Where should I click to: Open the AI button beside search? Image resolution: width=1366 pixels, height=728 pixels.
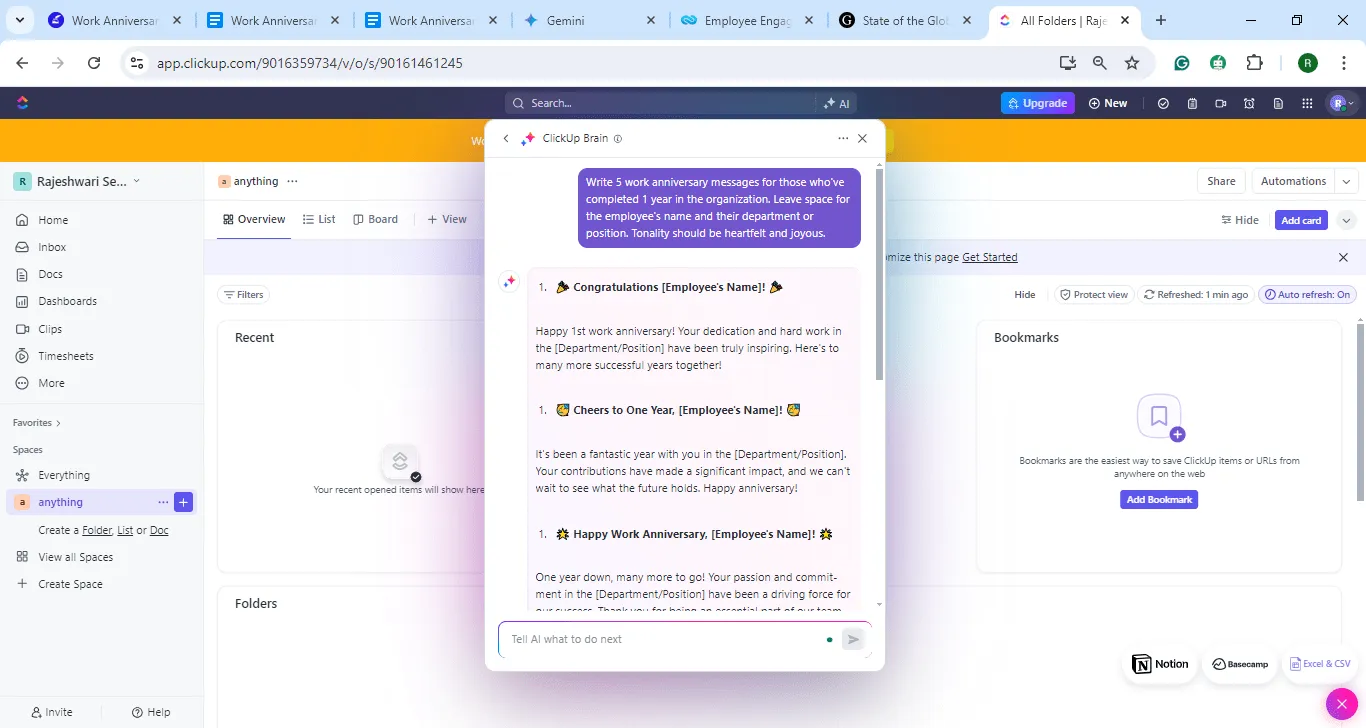(836, 103)
